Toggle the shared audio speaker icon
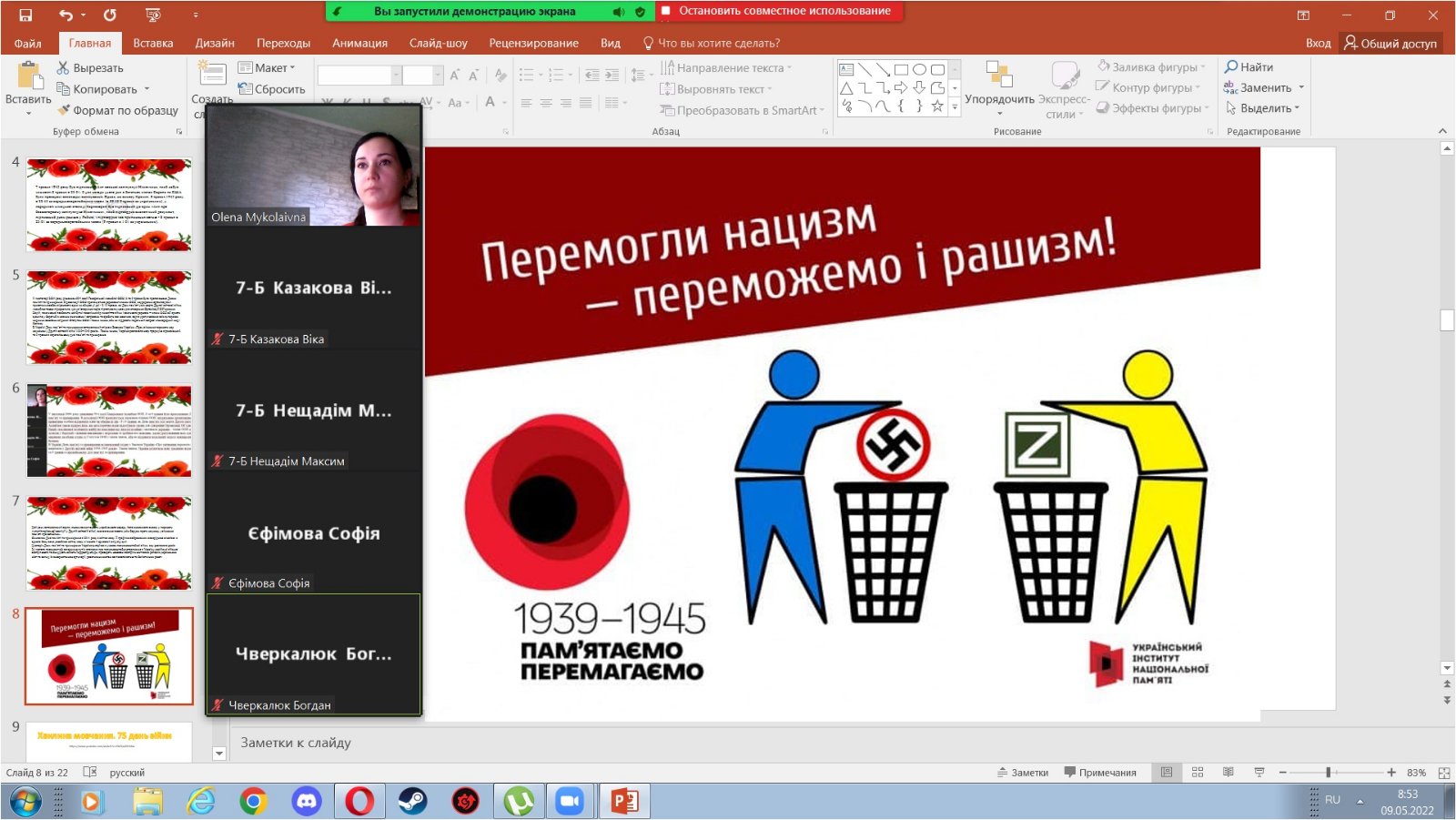 pos(619,12)
